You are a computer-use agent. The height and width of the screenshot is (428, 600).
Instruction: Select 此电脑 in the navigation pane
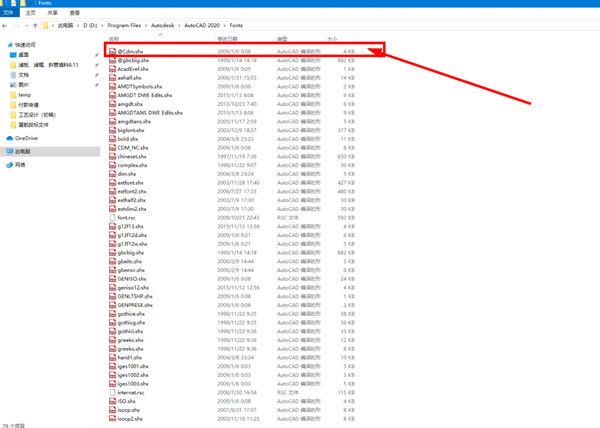[23, 151]
